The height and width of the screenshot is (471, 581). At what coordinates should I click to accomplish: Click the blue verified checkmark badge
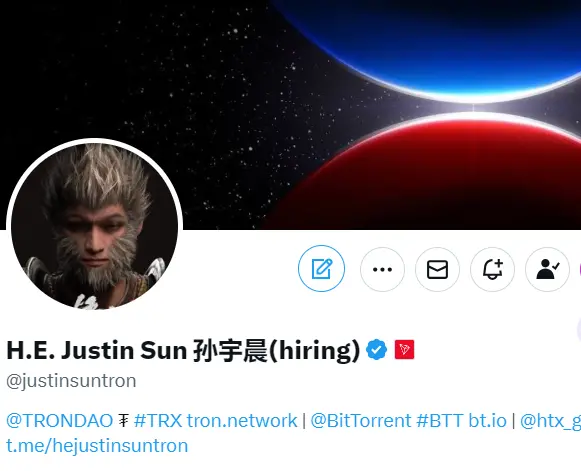[376, 349]
